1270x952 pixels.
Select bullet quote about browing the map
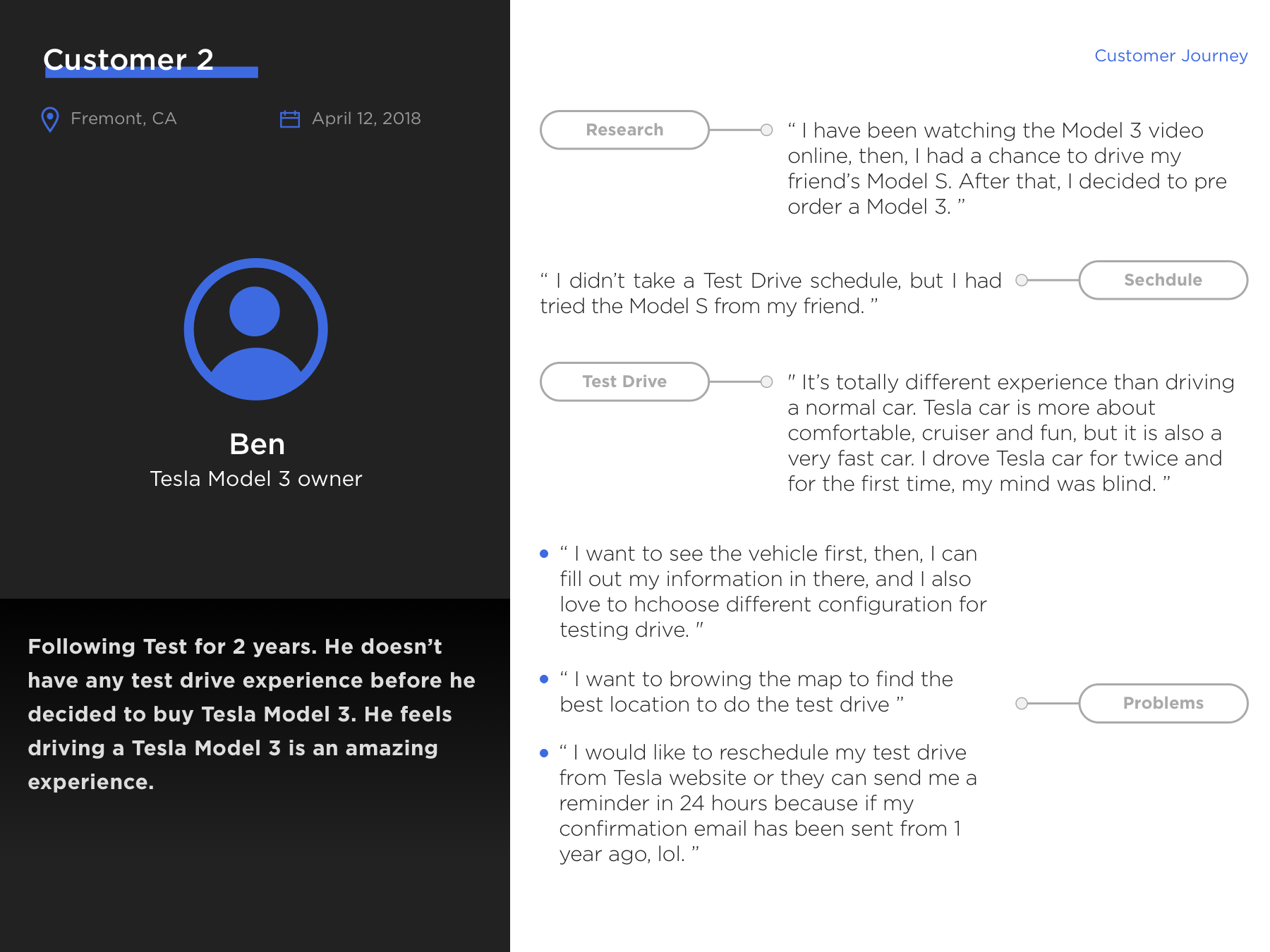[756, 692]
